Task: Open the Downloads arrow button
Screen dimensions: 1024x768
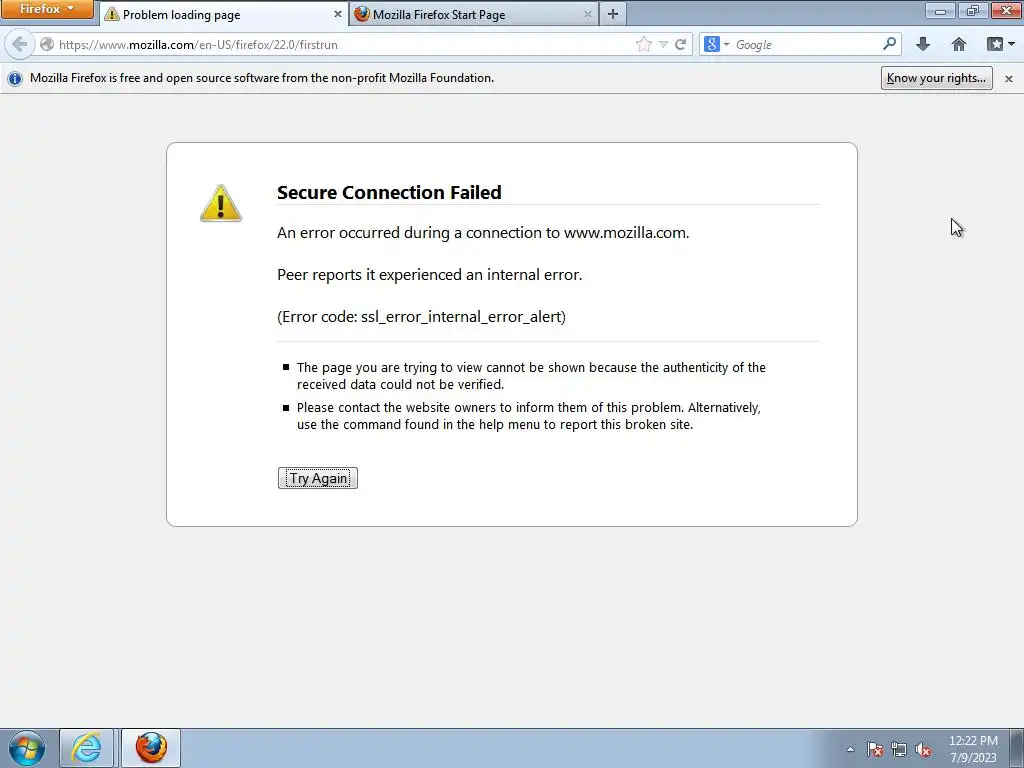Action: tap(922, 44)
